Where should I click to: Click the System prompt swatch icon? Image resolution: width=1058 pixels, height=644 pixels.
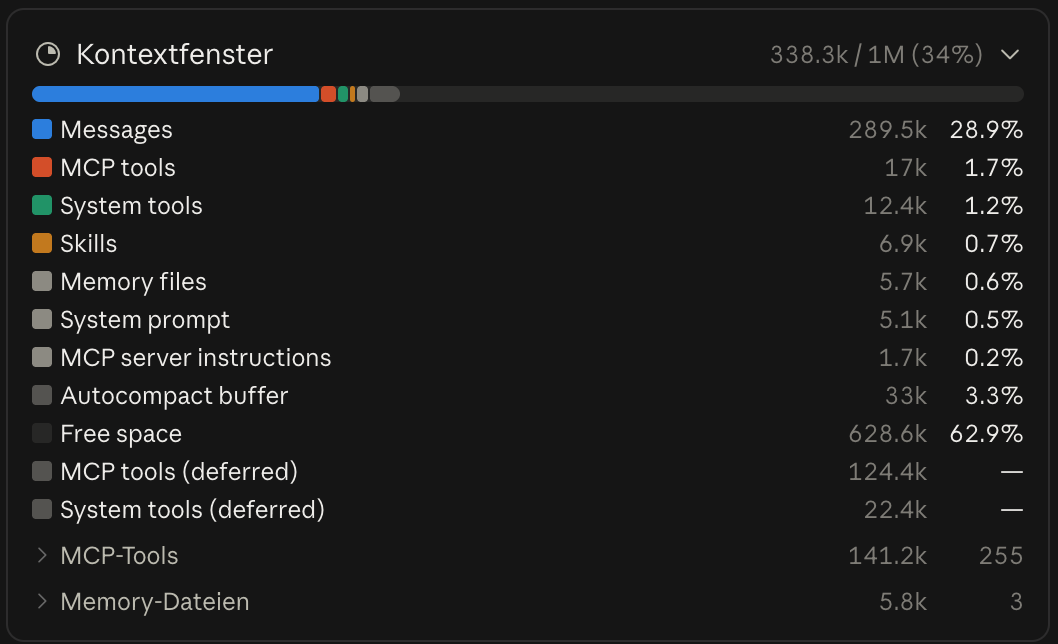coord(42,319)
